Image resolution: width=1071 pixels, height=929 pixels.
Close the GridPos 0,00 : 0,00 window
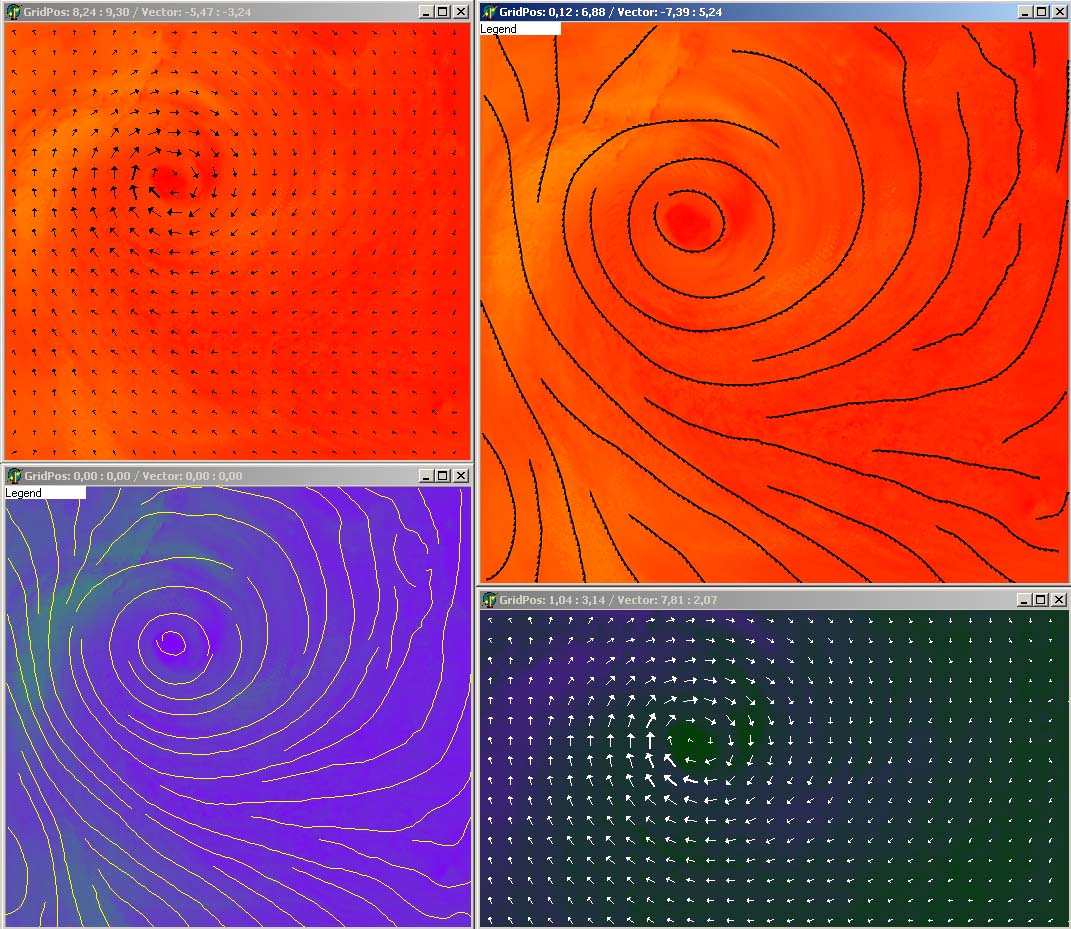(460, 476)
